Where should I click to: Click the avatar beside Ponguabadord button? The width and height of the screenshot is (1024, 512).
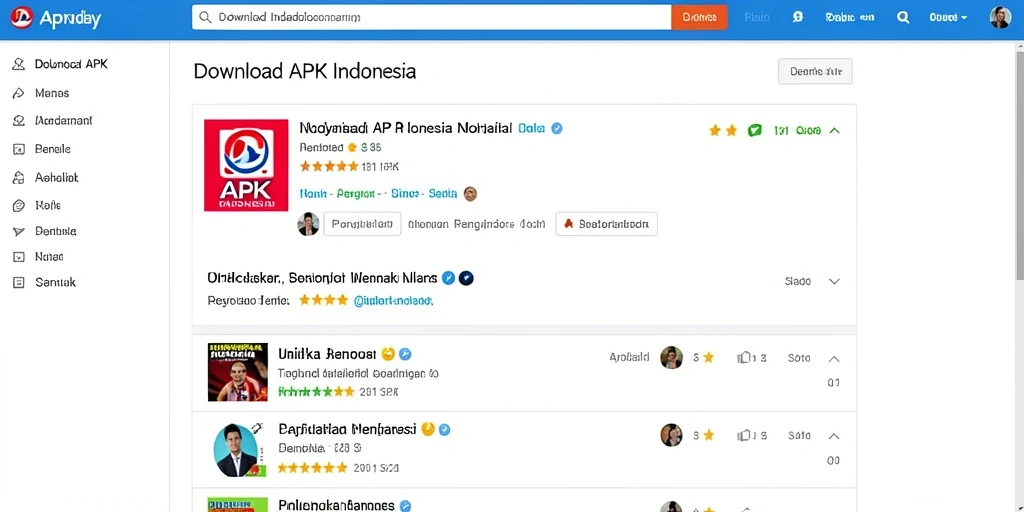(x=308, y=223)
